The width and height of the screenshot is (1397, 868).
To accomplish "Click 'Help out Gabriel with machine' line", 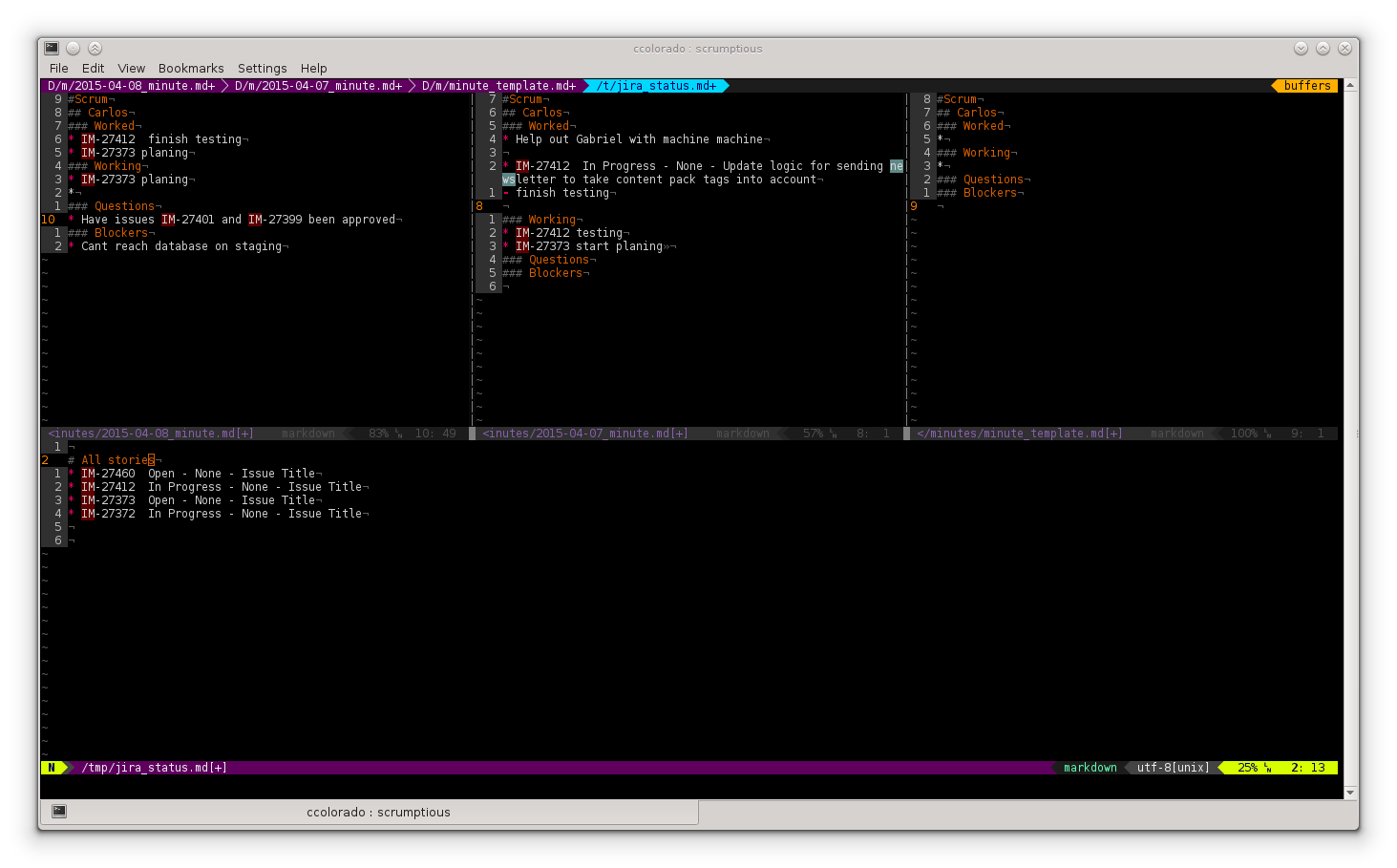I will (636, 139).
